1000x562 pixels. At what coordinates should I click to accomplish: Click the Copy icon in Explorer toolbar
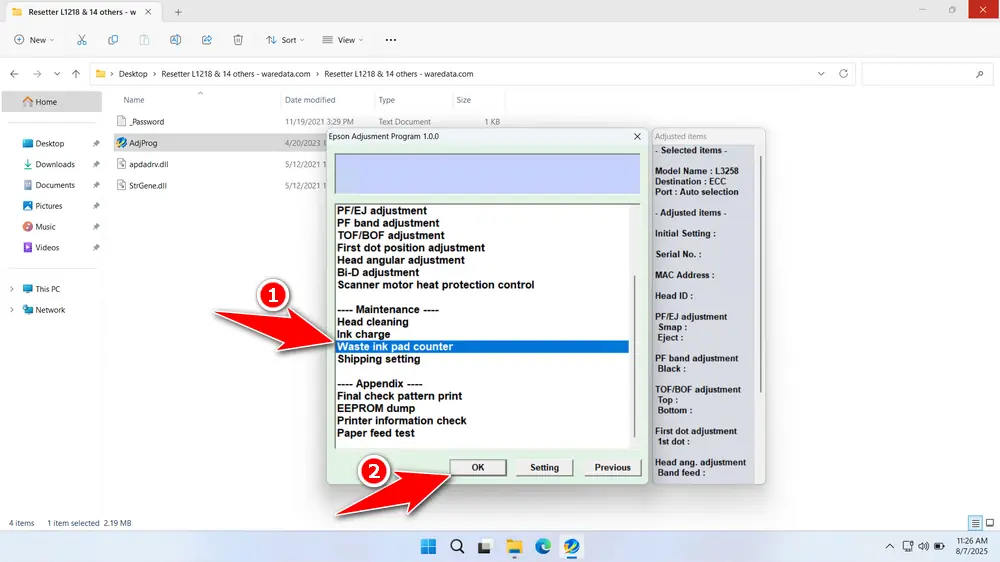pos(113,40)
